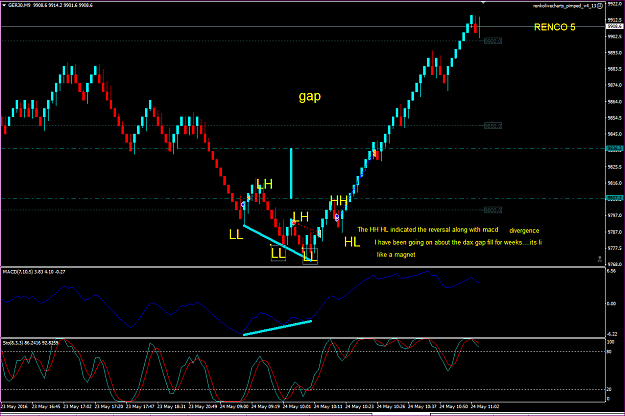The image size is (625, 416).
Task: Click the 9850.0 price level box
Action: [x=493, y=126]
